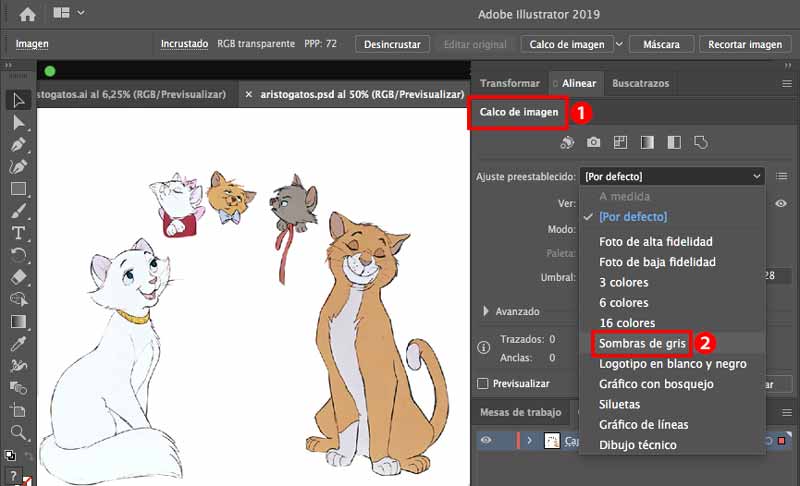Screen dimensions: 800x486
Task: Select the Blend tool
Action: pos(18,388)
